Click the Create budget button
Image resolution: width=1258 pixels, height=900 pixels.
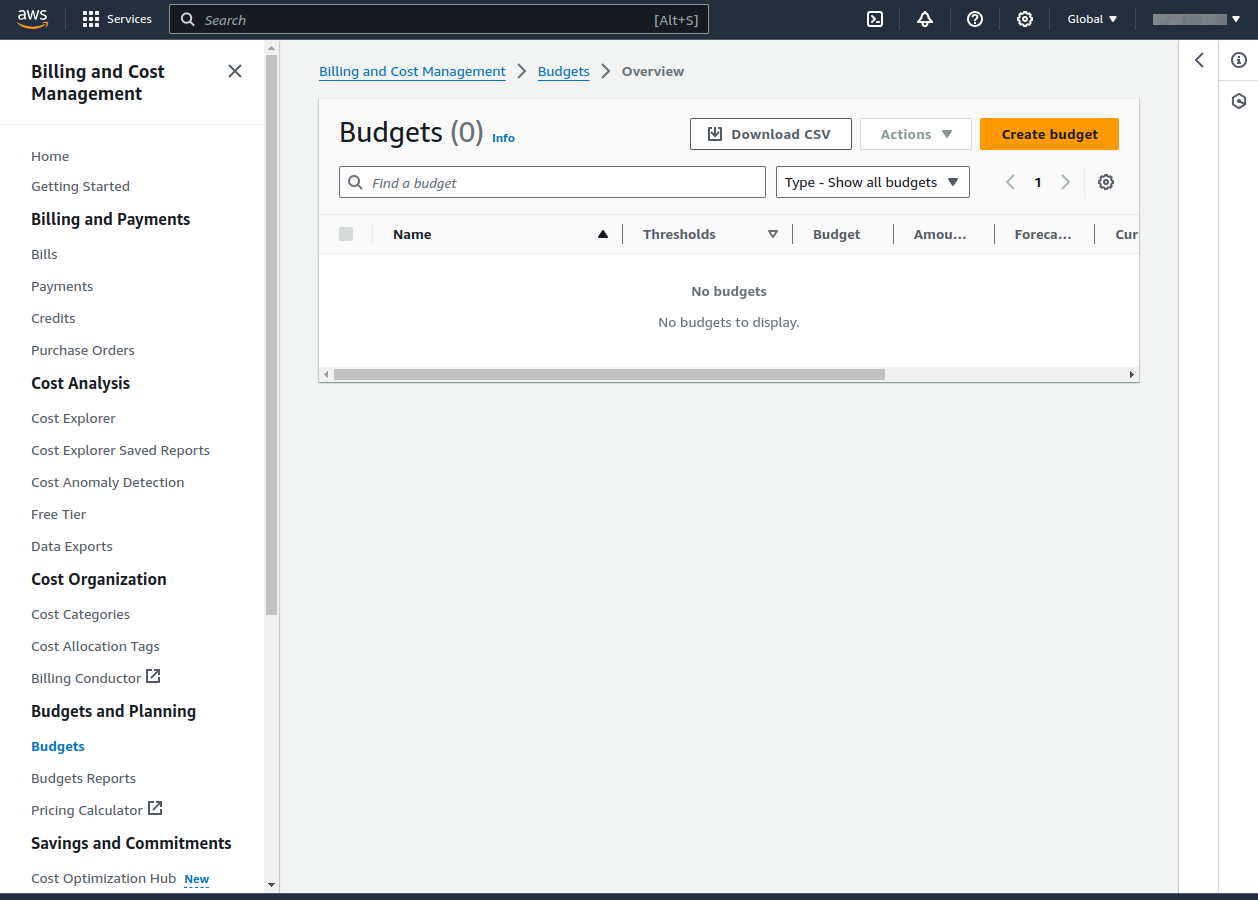click(1049, 133)
